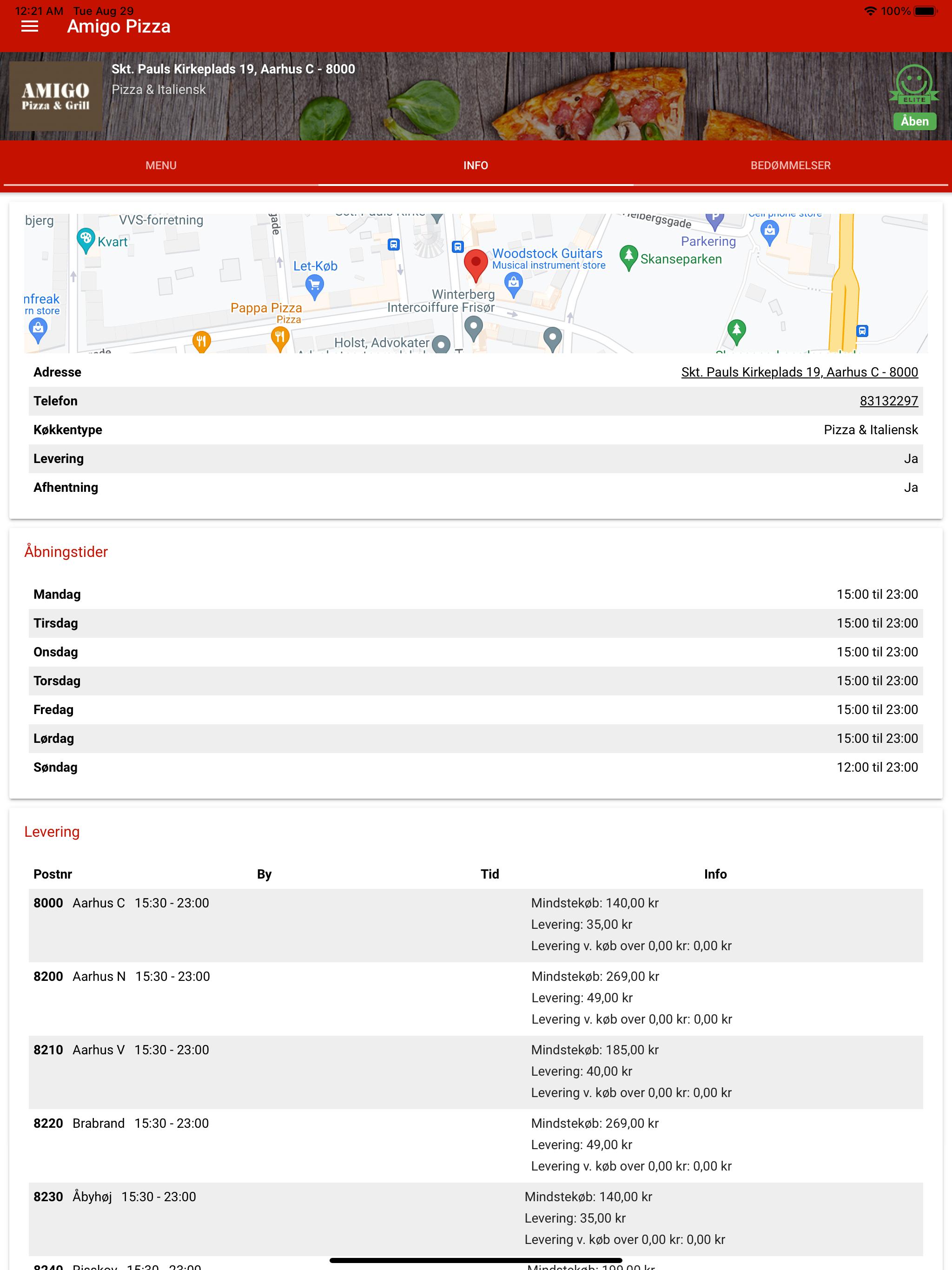The image size is (952, 1270).
Task: Tap the pizza header banner image
Action: (476, 96)
